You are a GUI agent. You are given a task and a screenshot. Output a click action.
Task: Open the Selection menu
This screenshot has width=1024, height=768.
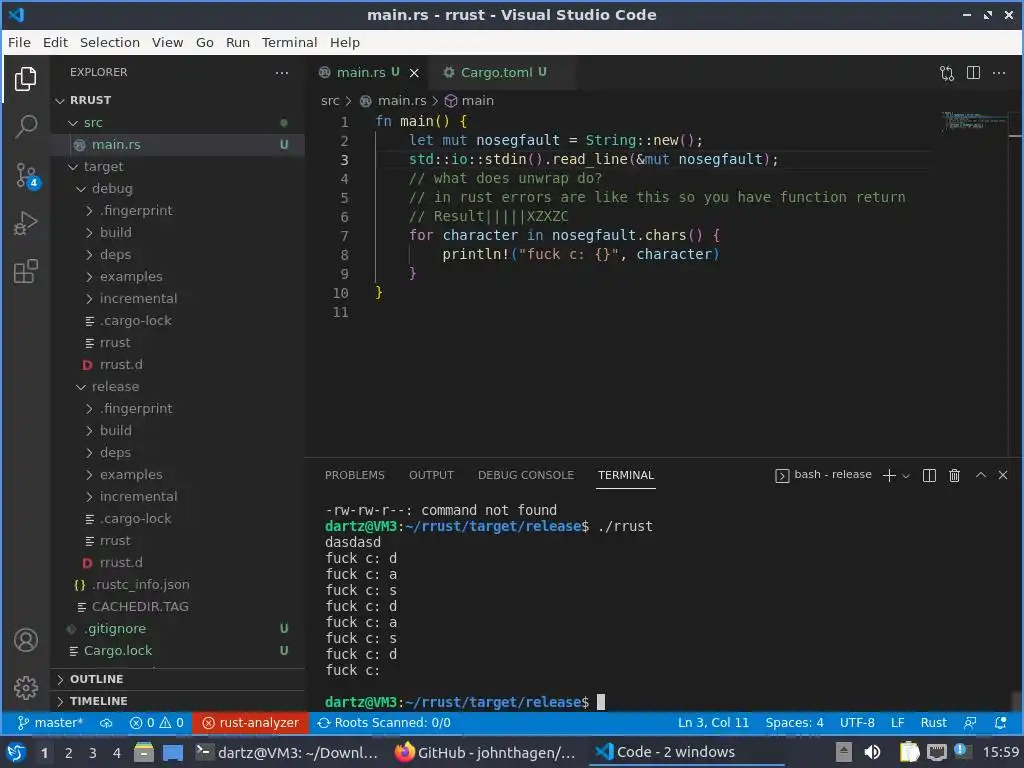coord(110,42)
